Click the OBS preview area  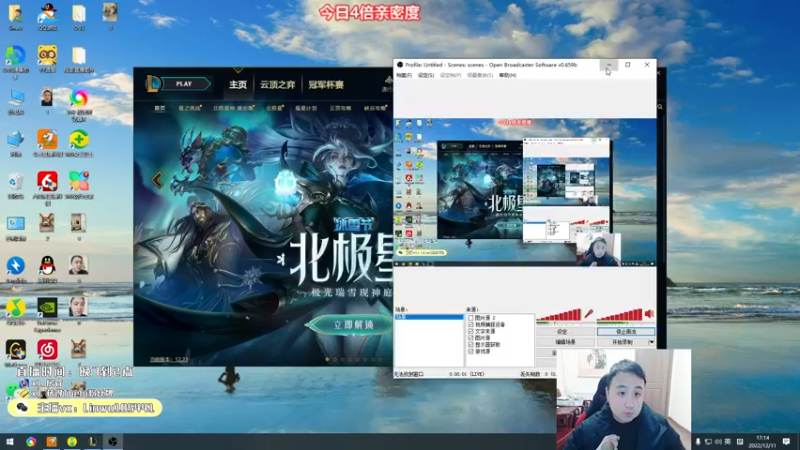524,192
